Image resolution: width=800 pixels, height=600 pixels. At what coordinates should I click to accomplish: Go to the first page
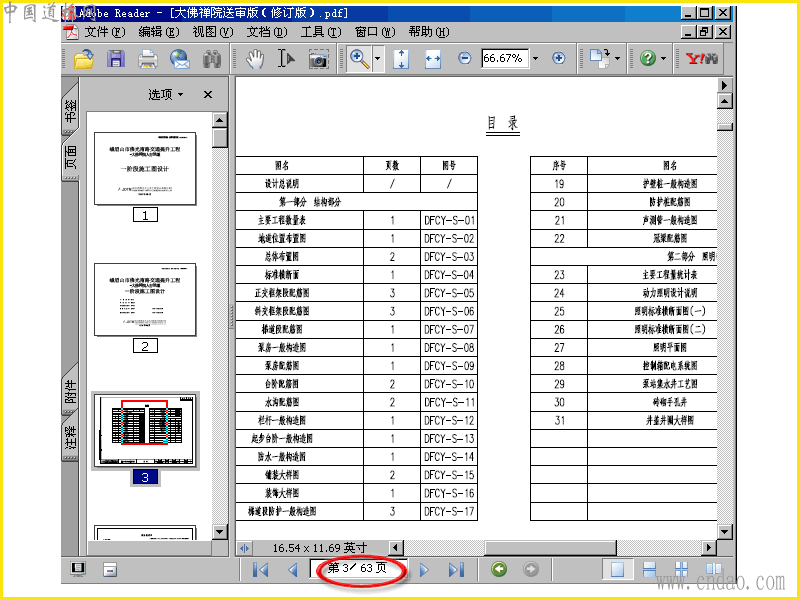point(260,569)
